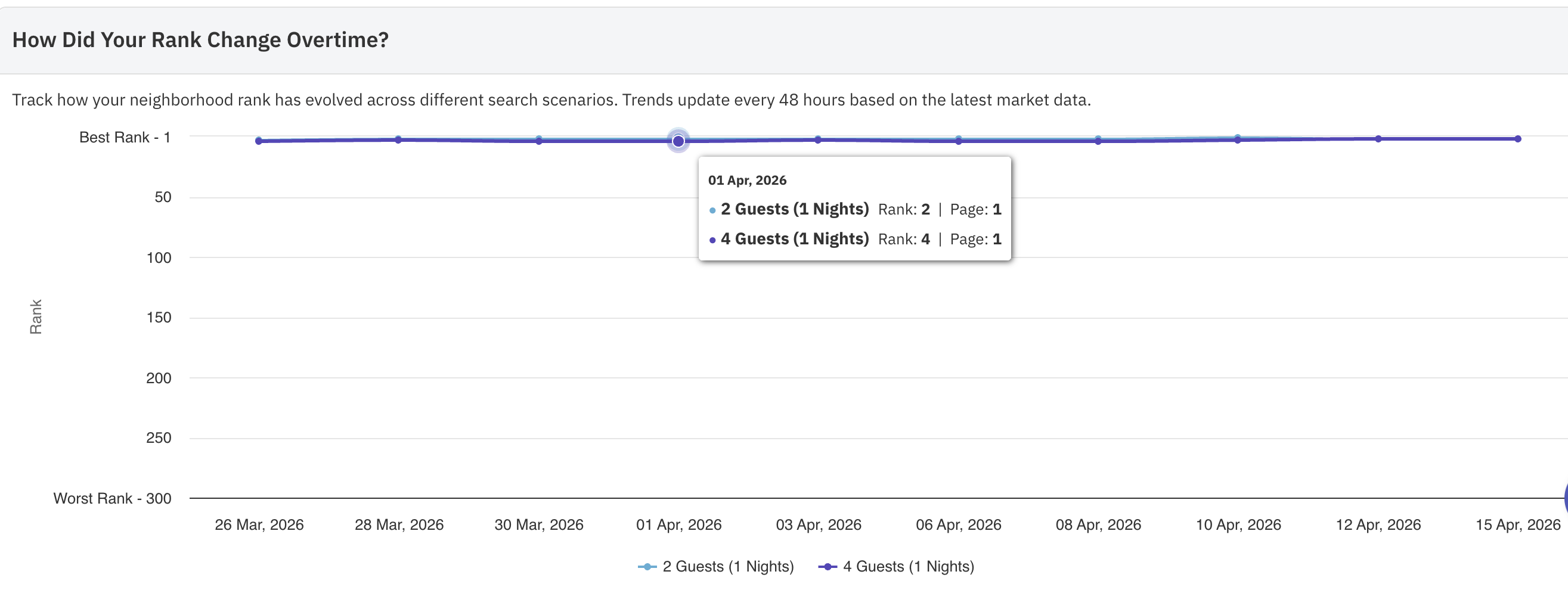Screen dimensions: 1568x590
Task: Click the floating blue button at right edge
Action: click(1565, 498)
